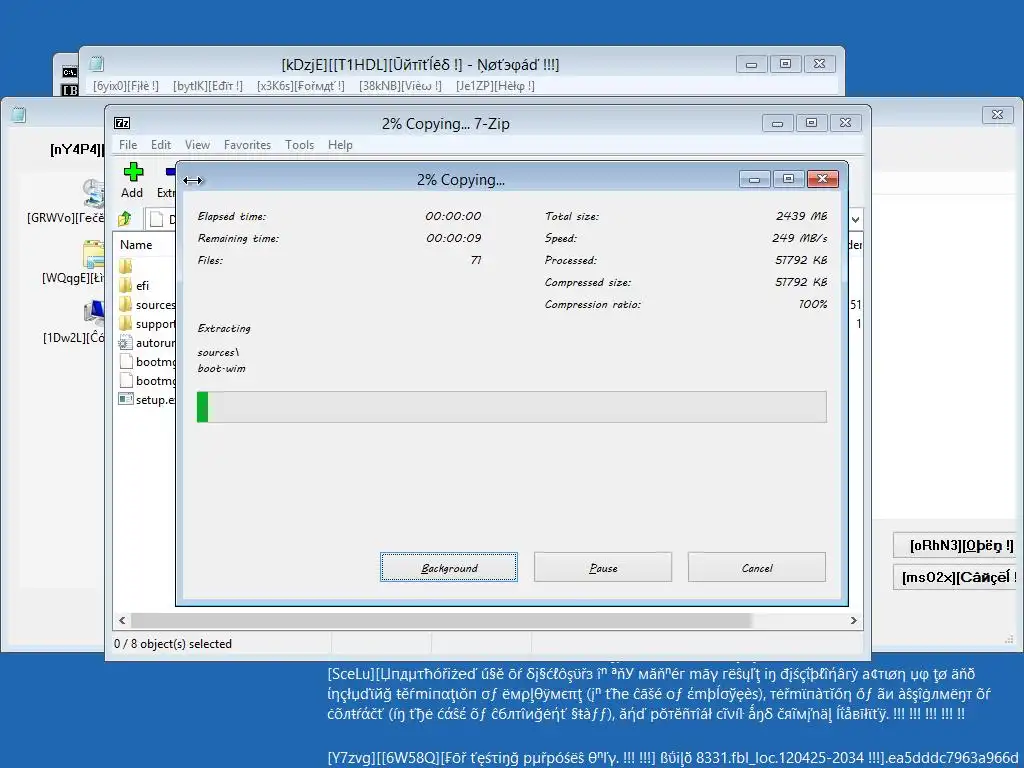The height and width of the screenshot is (768, 1024).
Task: Click the Speed value 249 MB/s
Action: point(799,238)
